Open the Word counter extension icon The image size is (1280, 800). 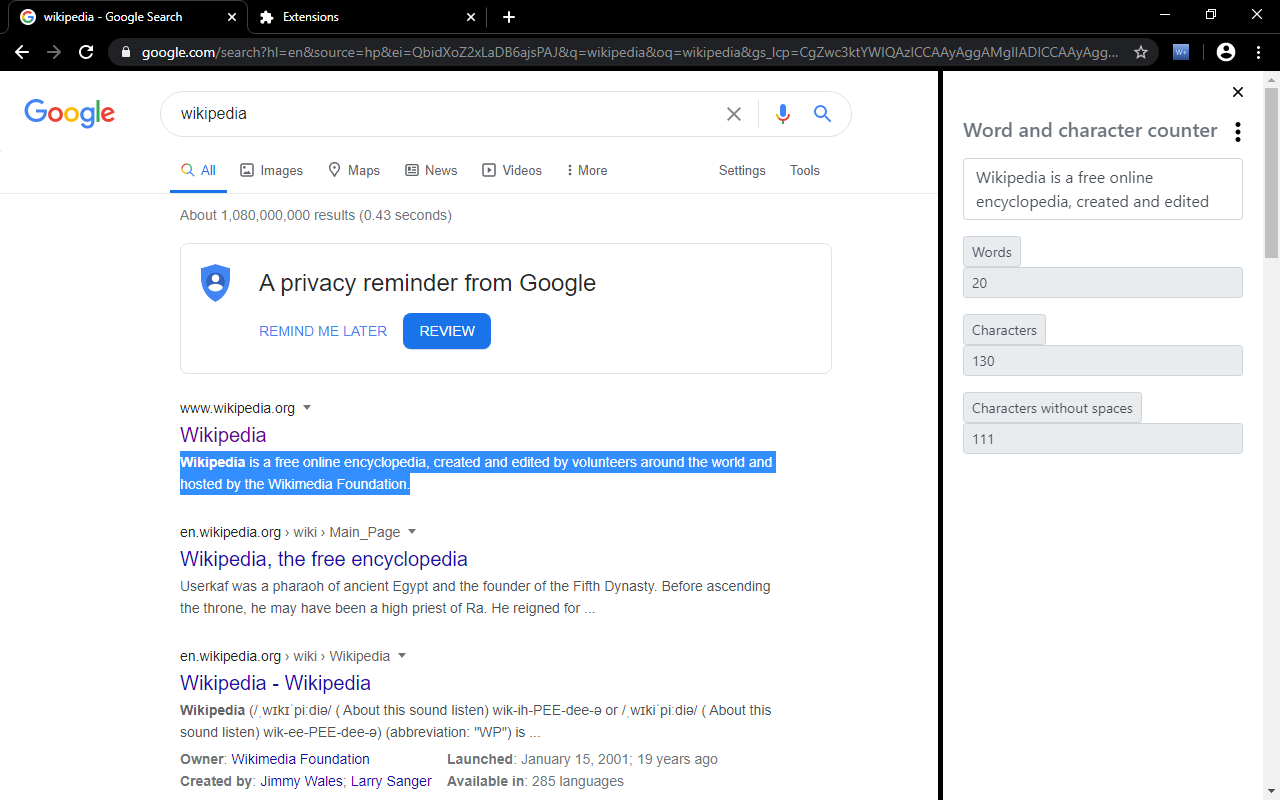(x=1181, y=52)
